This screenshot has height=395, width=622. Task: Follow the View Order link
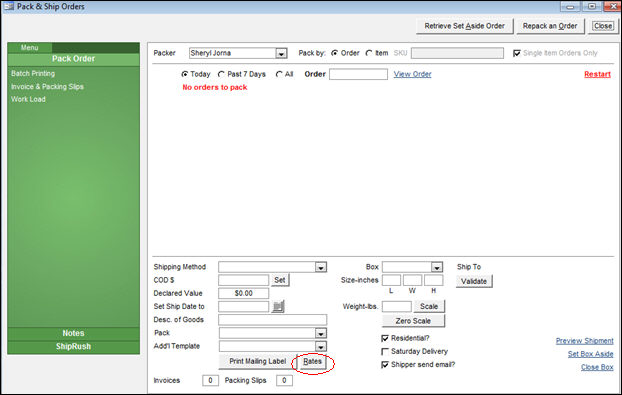pyautogui.click(x=412, y=74)
